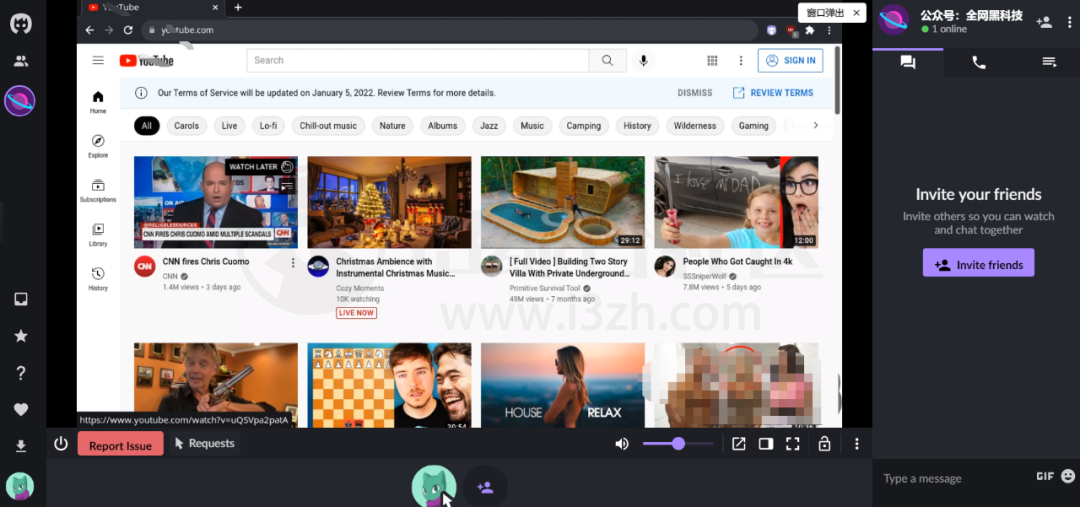1080x507 pixels.
Task: Select the Camping filter chip
Action: 583,126
